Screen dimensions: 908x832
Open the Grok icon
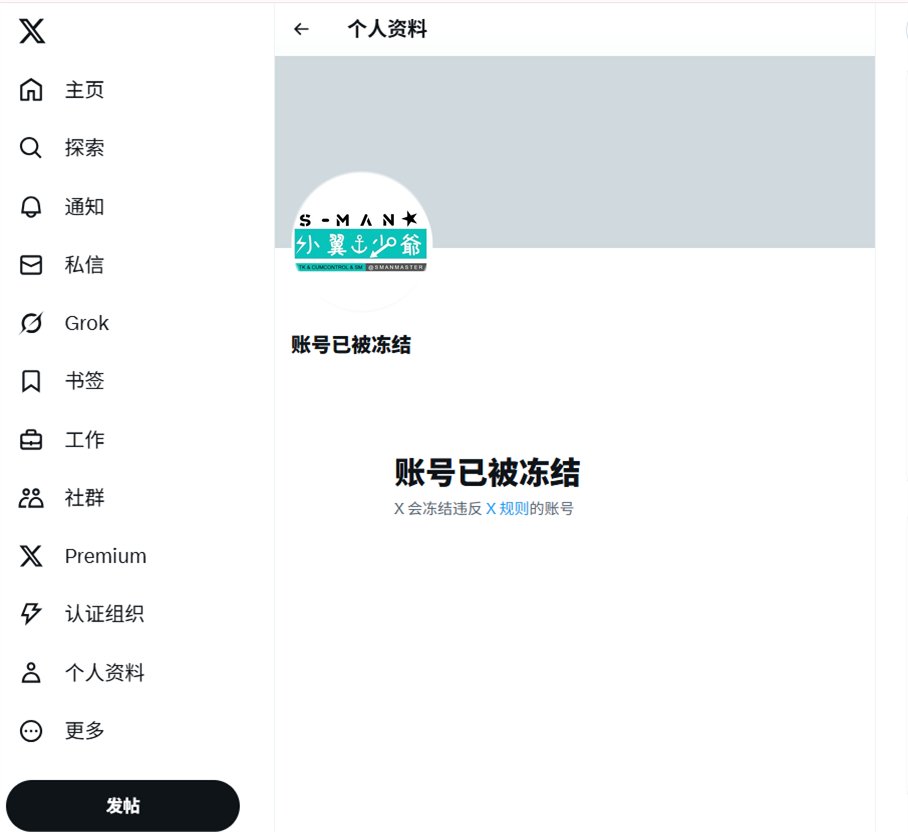(31, 323)
